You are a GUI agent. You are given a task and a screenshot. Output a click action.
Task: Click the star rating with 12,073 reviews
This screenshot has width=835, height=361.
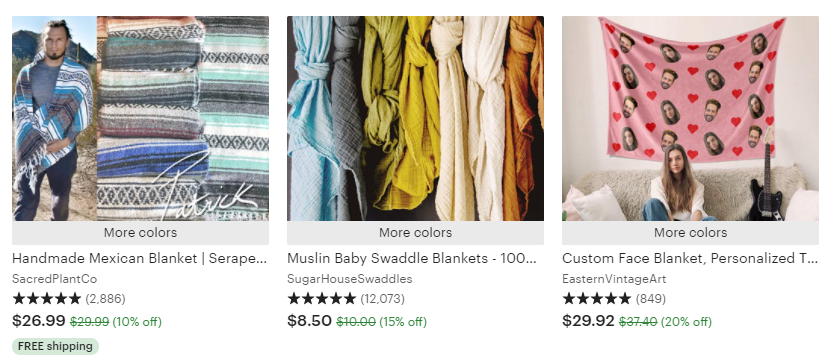(346, 299)
